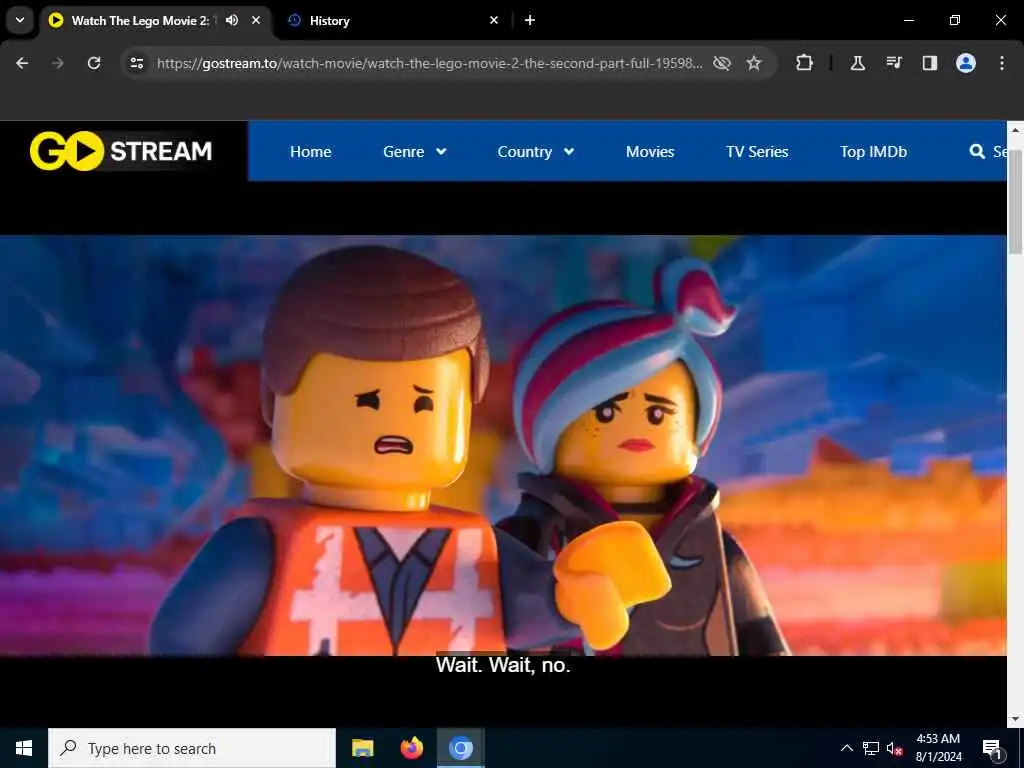The width and height of the screenshot is (1024, 768).
Task: Click the scrollbar up arrow
Action: (1016, 129)
